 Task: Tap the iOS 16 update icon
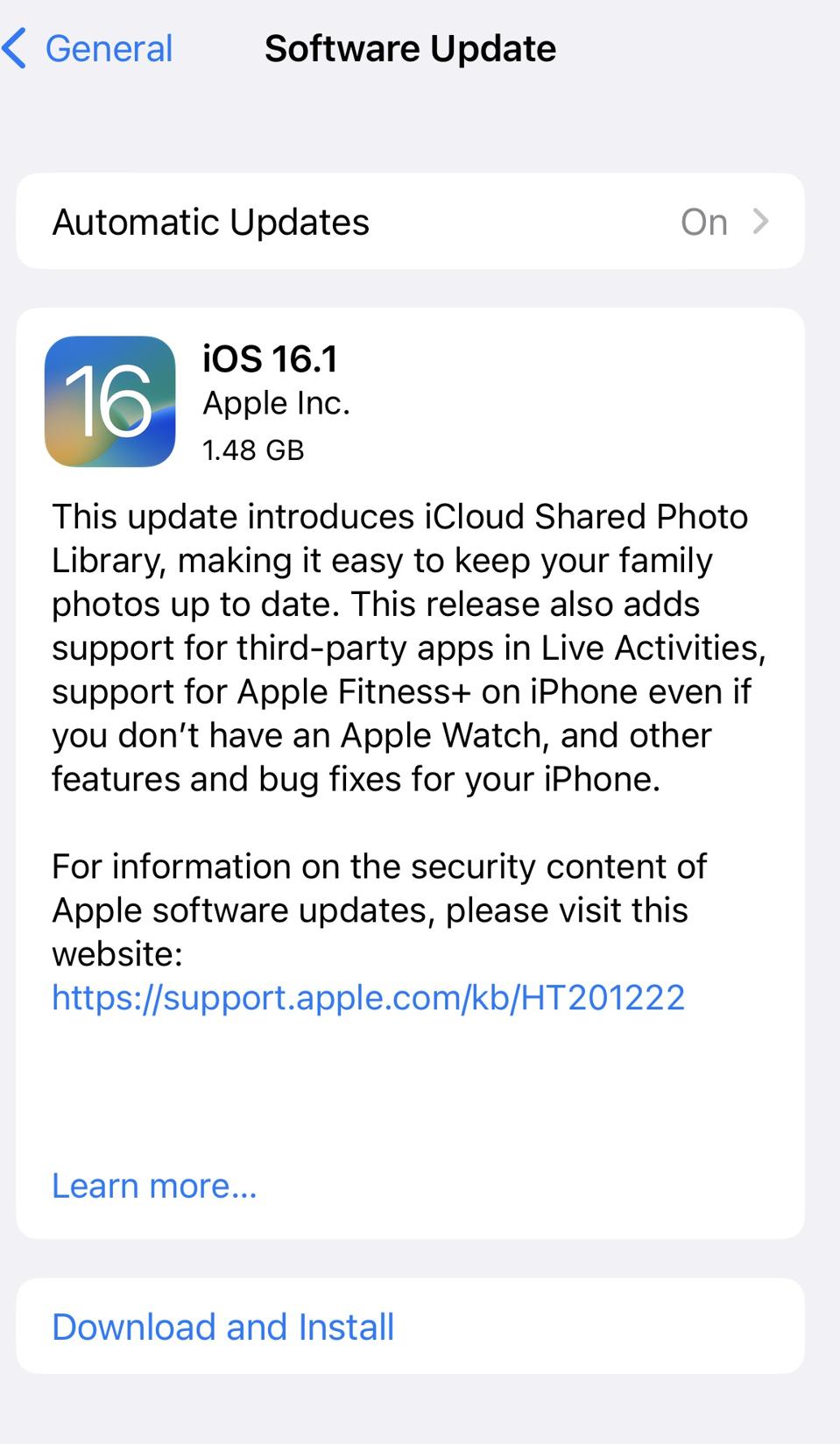pos(110,401)
